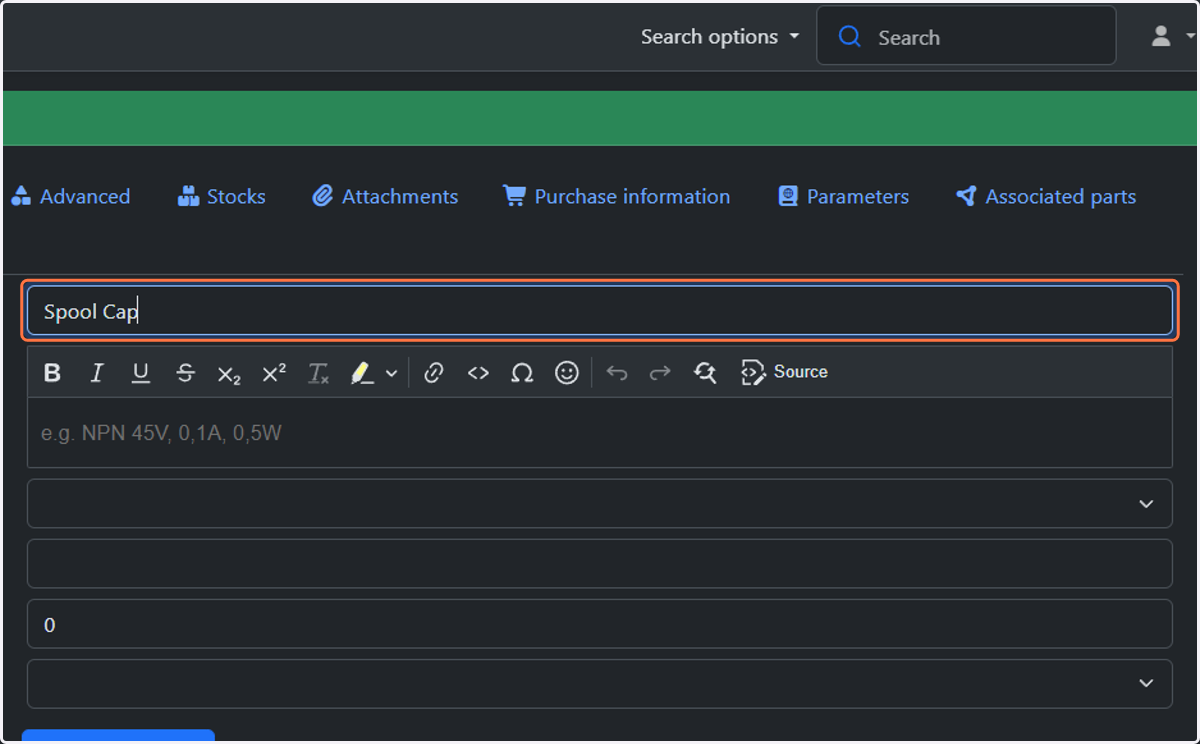Expand Search options dropdown
1200x744 pixels.
(x=720, y=37)
